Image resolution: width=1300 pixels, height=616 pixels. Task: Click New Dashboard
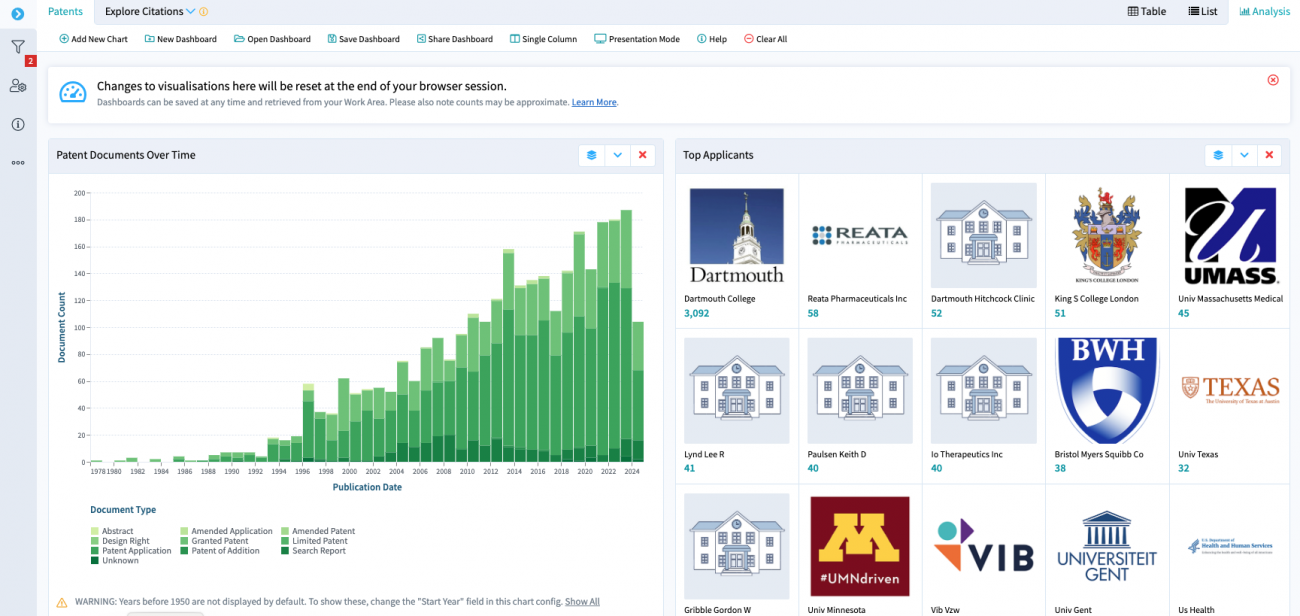pyautogui.click(x=180, y=39)
